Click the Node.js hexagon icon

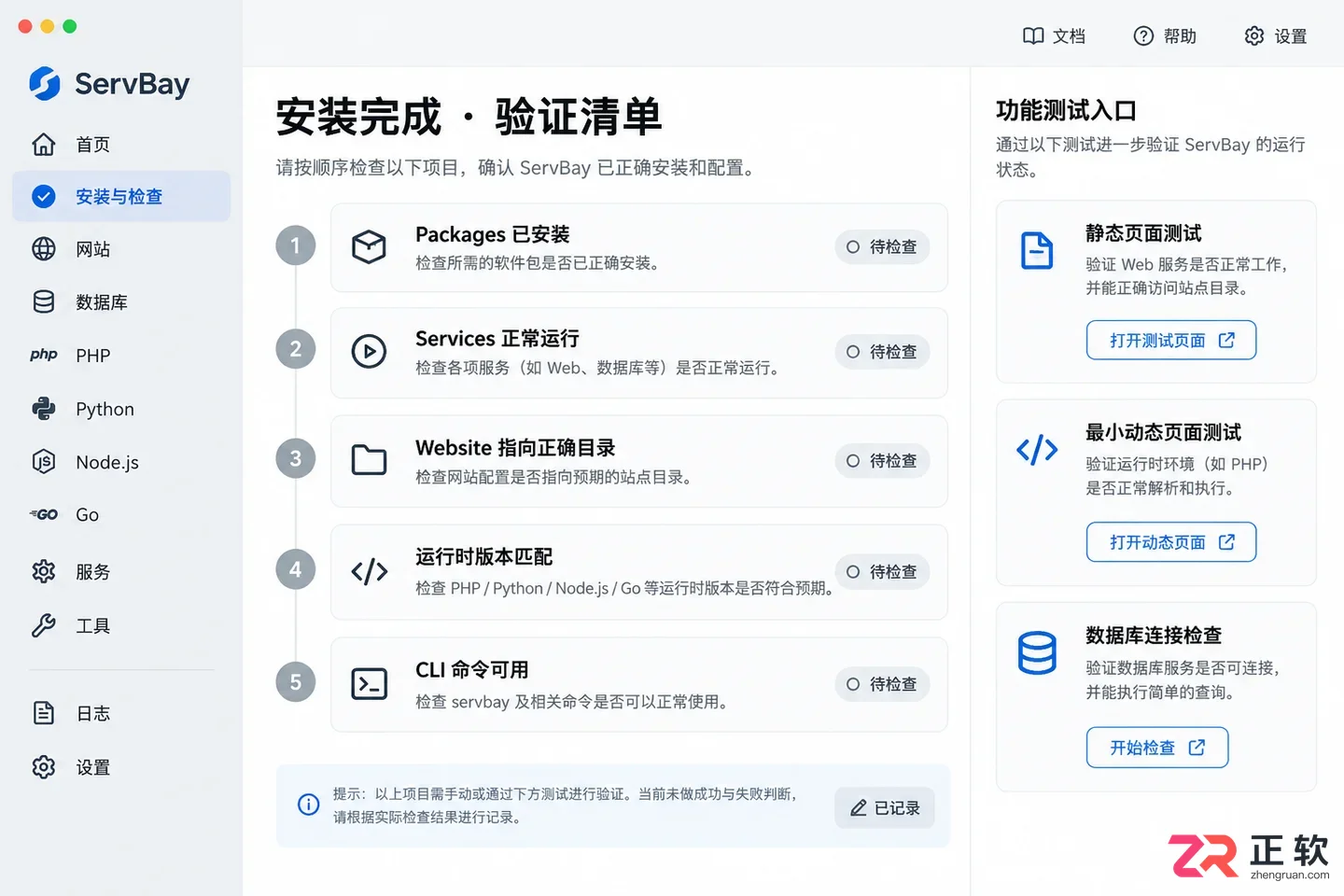(x=44, y=462)
